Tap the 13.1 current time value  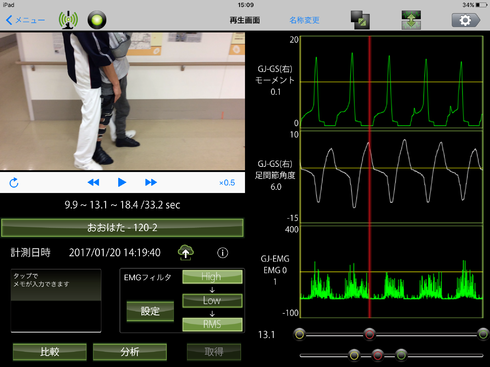[266, 335]
